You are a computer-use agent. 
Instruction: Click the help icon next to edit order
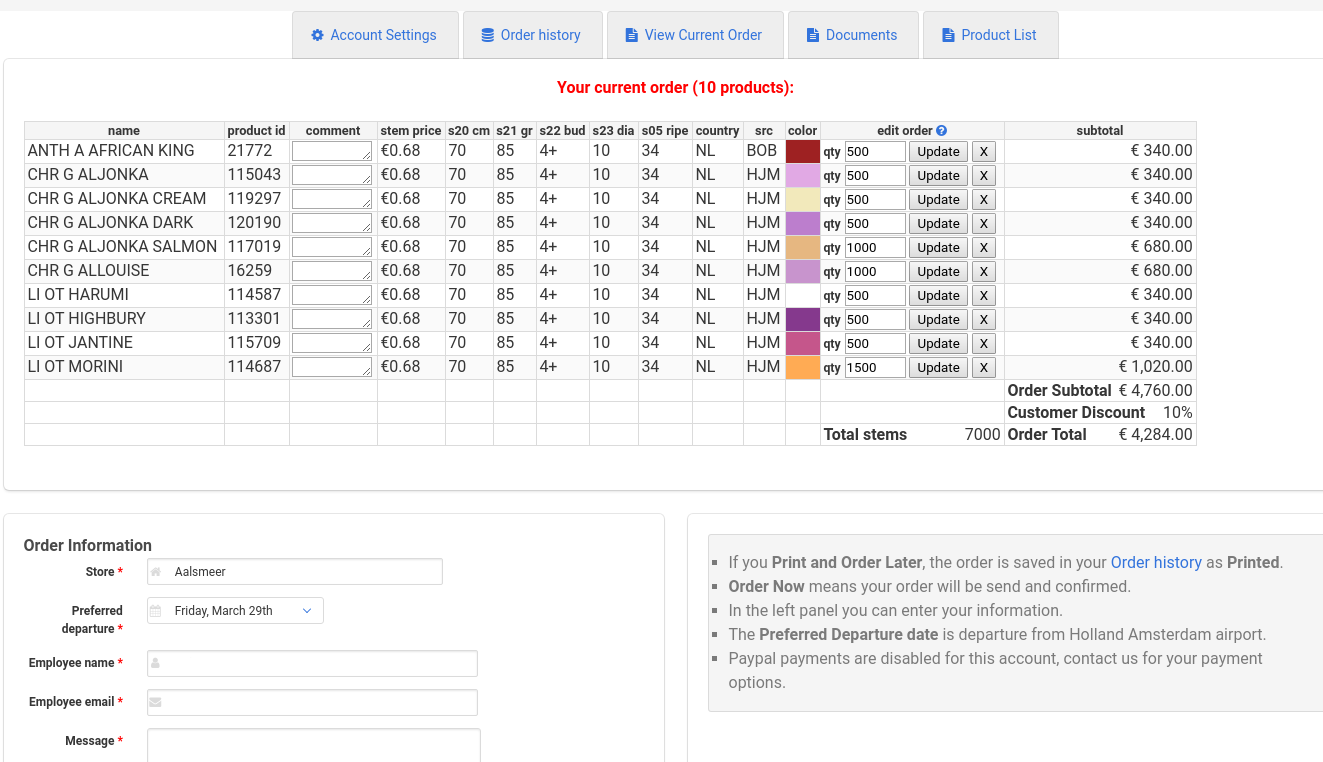(x=941, y=131)
